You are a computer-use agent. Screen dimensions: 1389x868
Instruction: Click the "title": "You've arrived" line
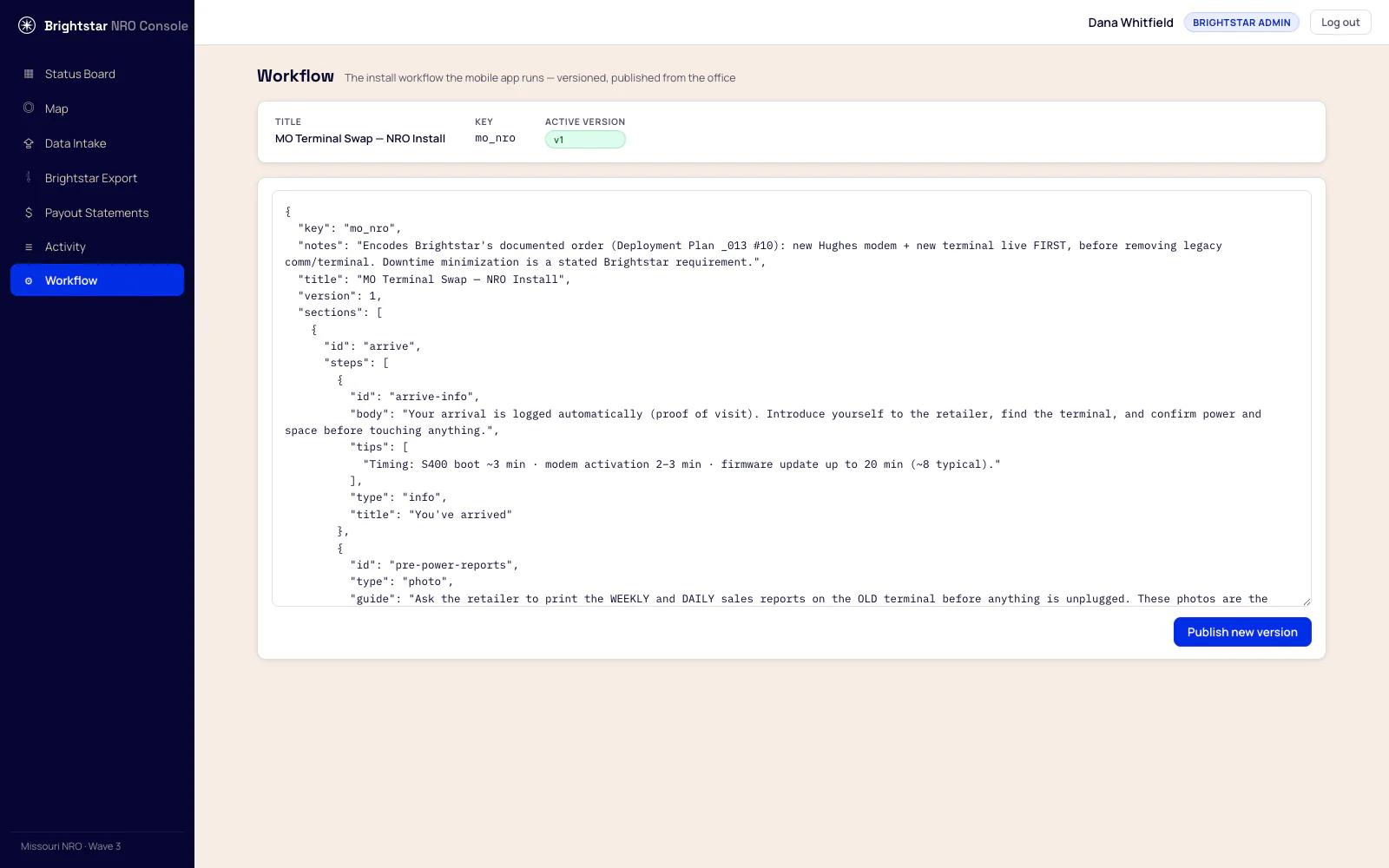coord(431,515)
